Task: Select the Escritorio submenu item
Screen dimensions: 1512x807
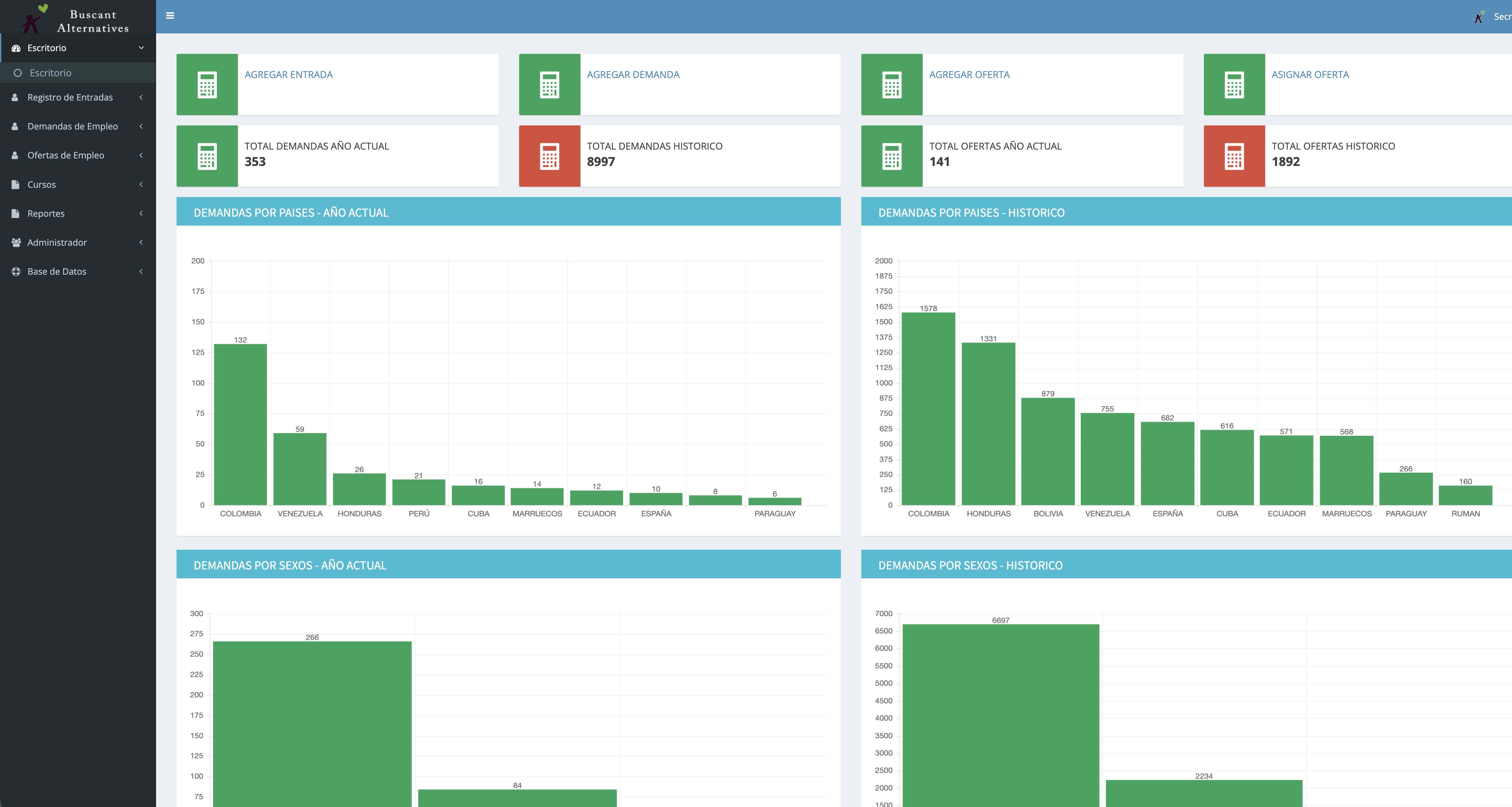Action: point(50,73)
